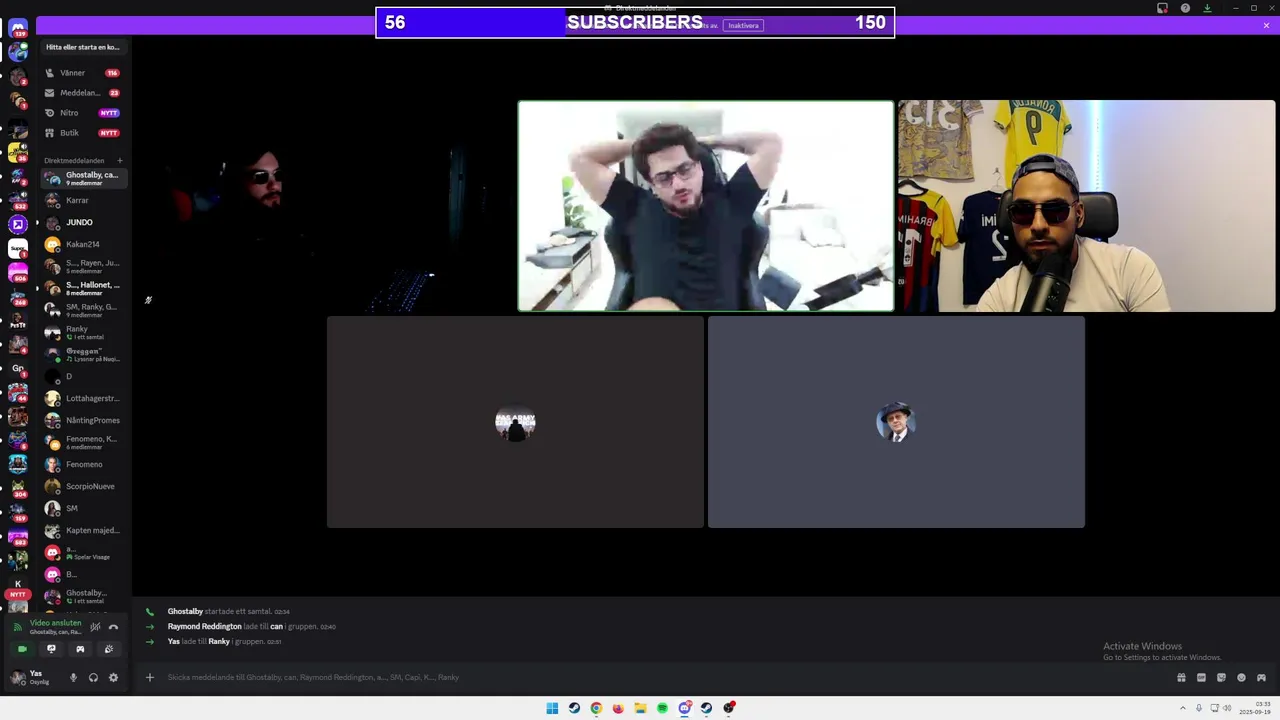
Task: Focus the stretching man's video tile
Action: pyautogui.click(x=706, y=206)
